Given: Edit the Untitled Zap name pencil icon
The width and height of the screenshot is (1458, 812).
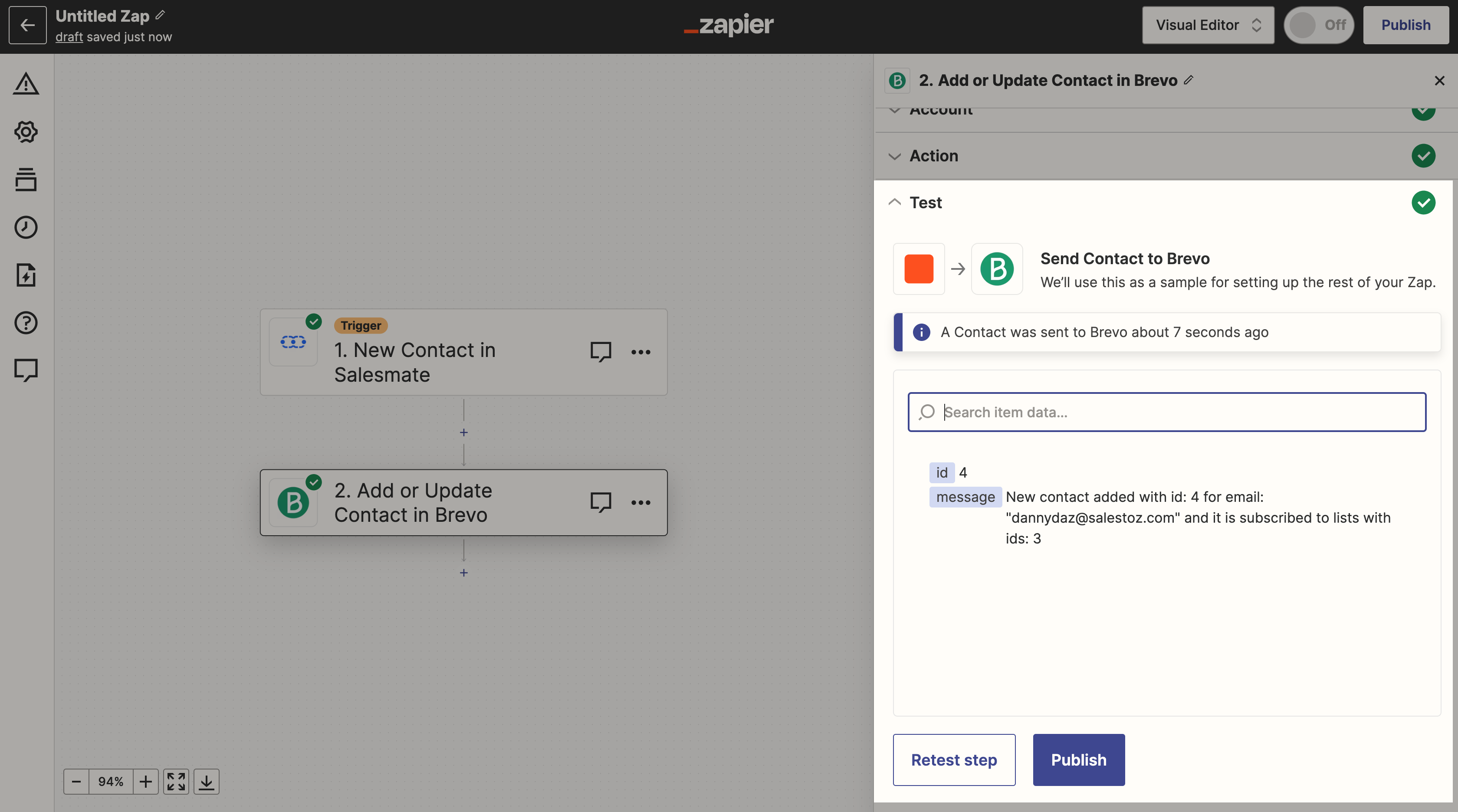Looking at the screenshot, I should tap(160, 15).
